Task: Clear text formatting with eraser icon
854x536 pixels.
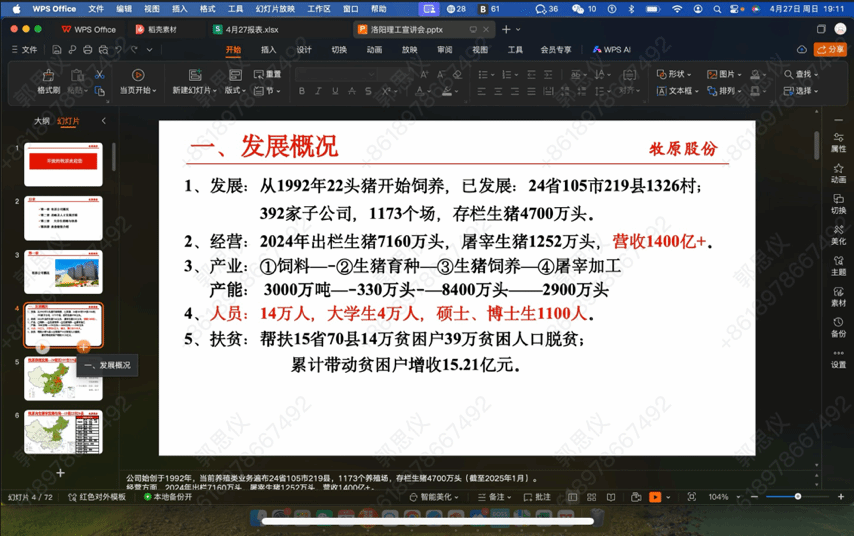Action: tap(457, 74)
